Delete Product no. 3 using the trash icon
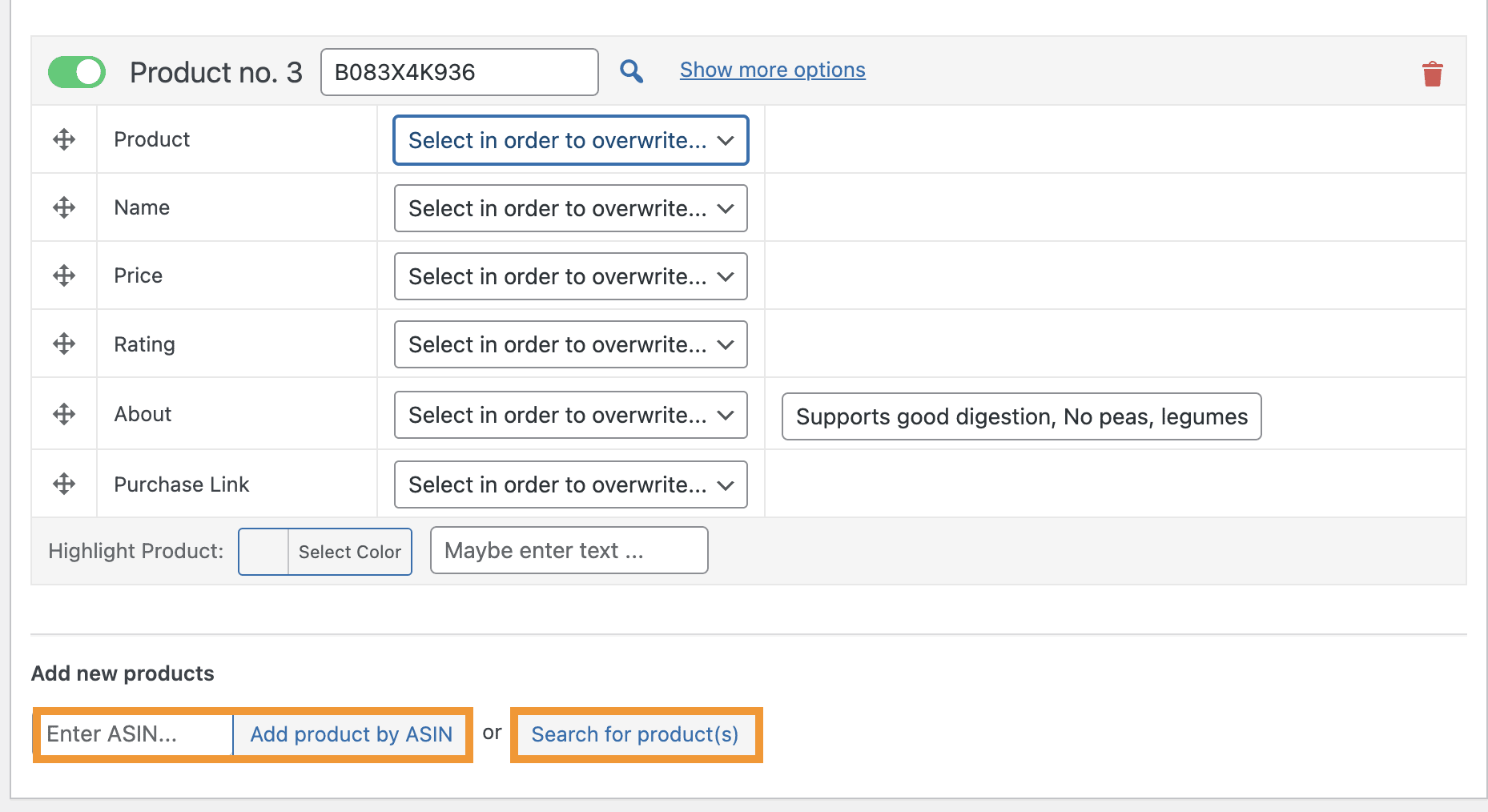This screenshot has height=812, width=1488. (x=1433, y=73)
